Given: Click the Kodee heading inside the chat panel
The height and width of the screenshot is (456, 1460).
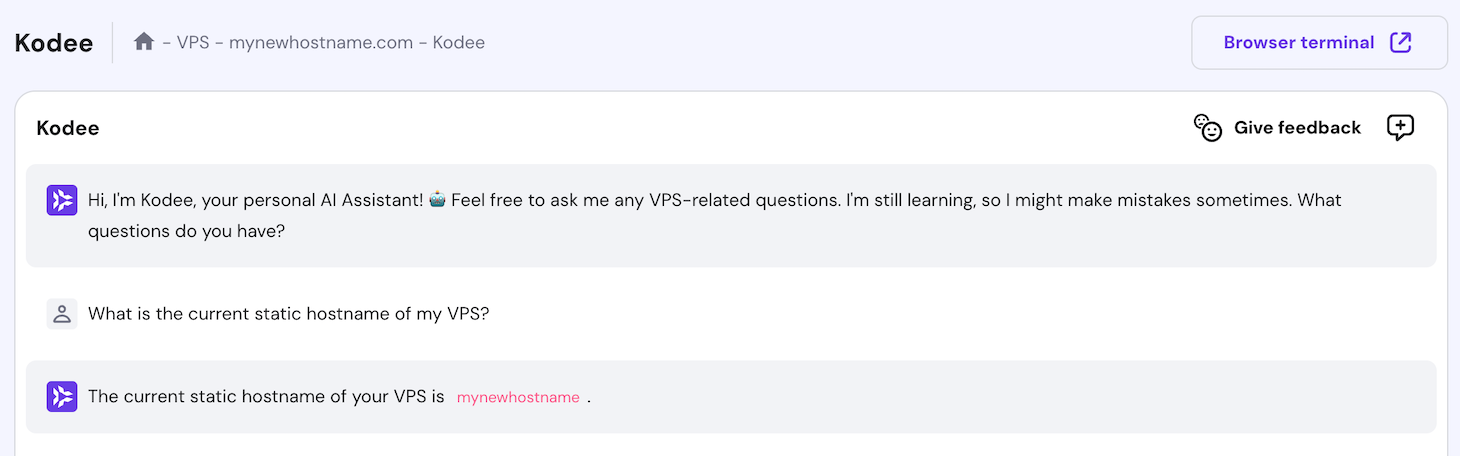Looking at the screenshot, I should (x=68, y=128).
